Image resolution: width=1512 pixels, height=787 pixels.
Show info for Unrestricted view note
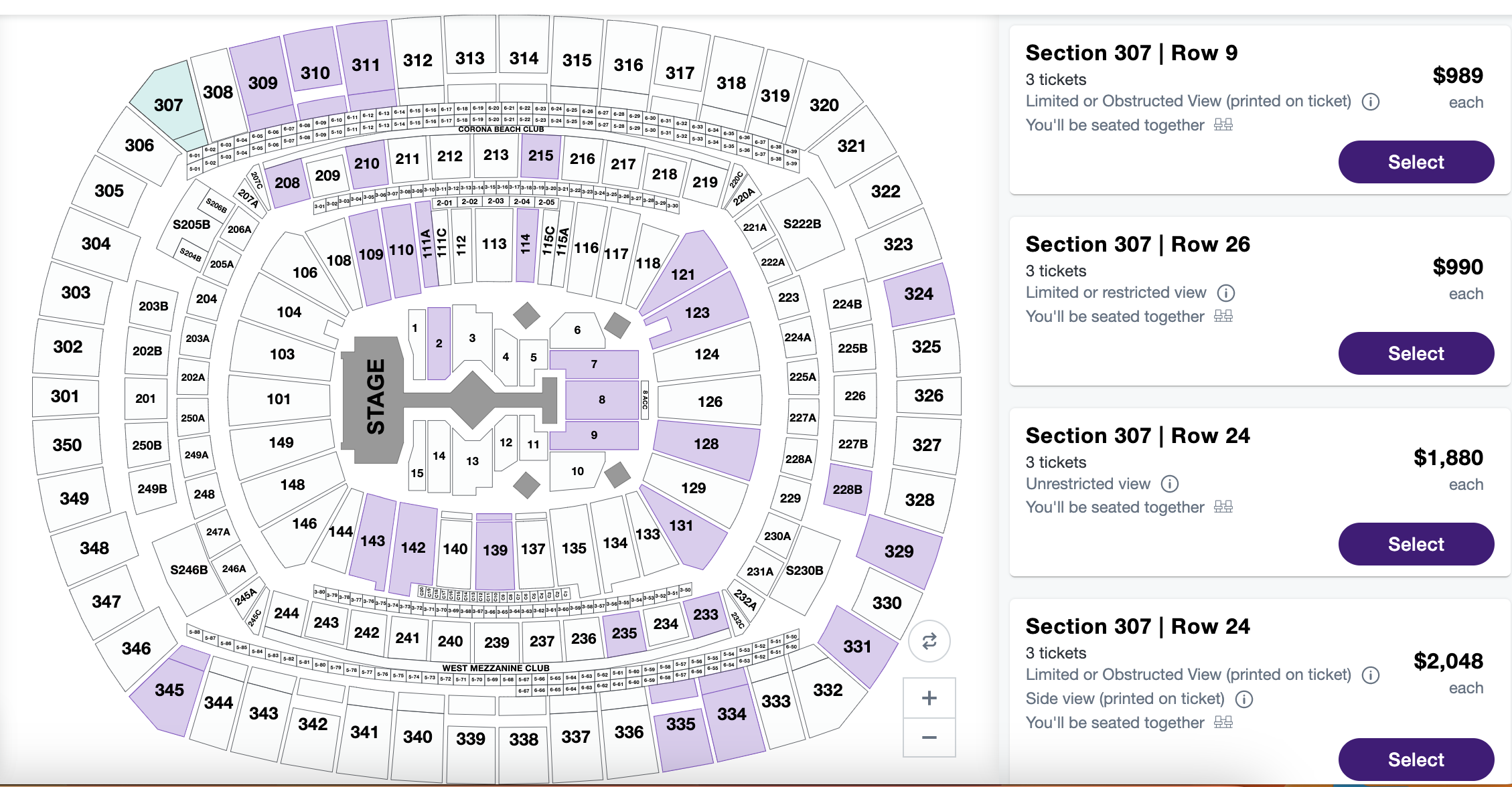[1169, 484]
